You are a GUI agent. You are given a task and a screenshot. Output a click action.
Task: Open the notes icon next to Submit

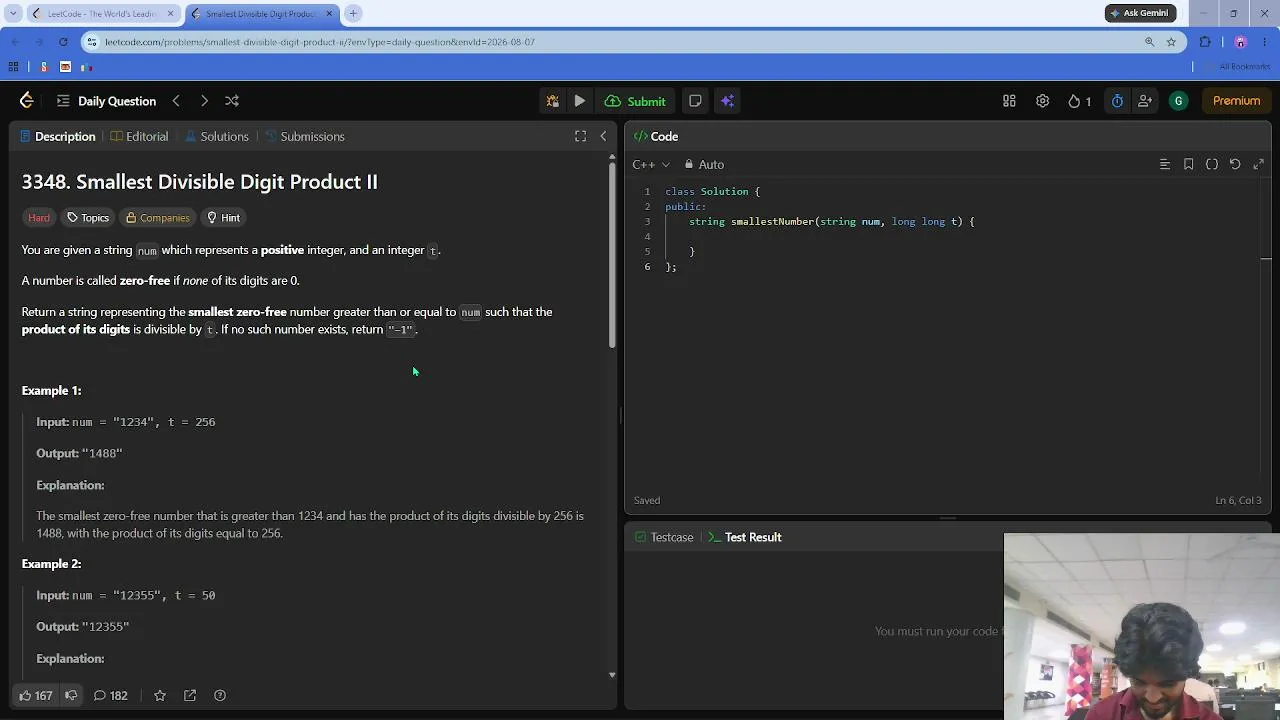695,101
